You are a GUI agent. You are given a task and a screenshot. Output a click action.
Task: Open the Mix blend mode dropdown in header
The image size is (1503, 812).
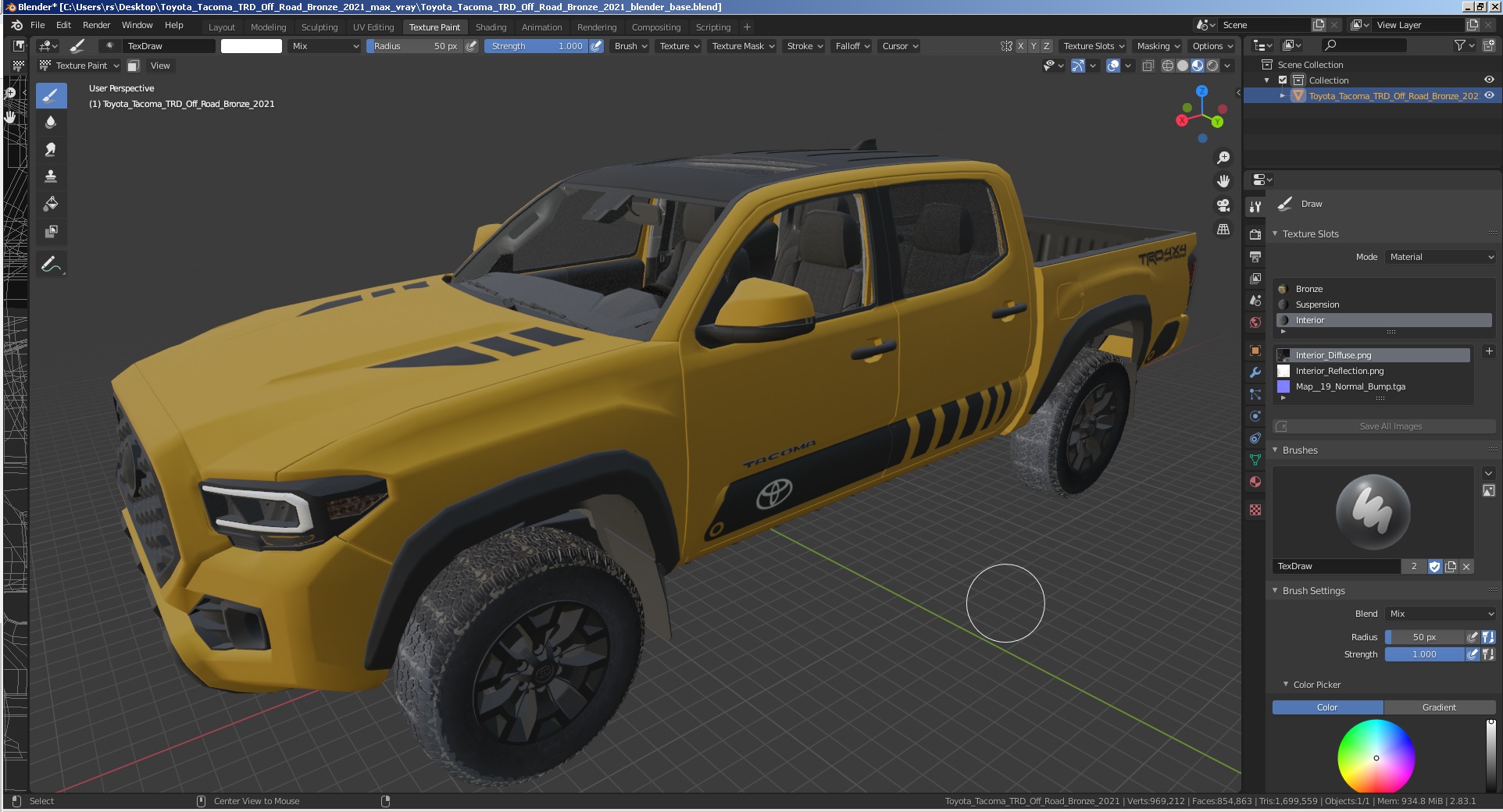click(x=325, y=46)
